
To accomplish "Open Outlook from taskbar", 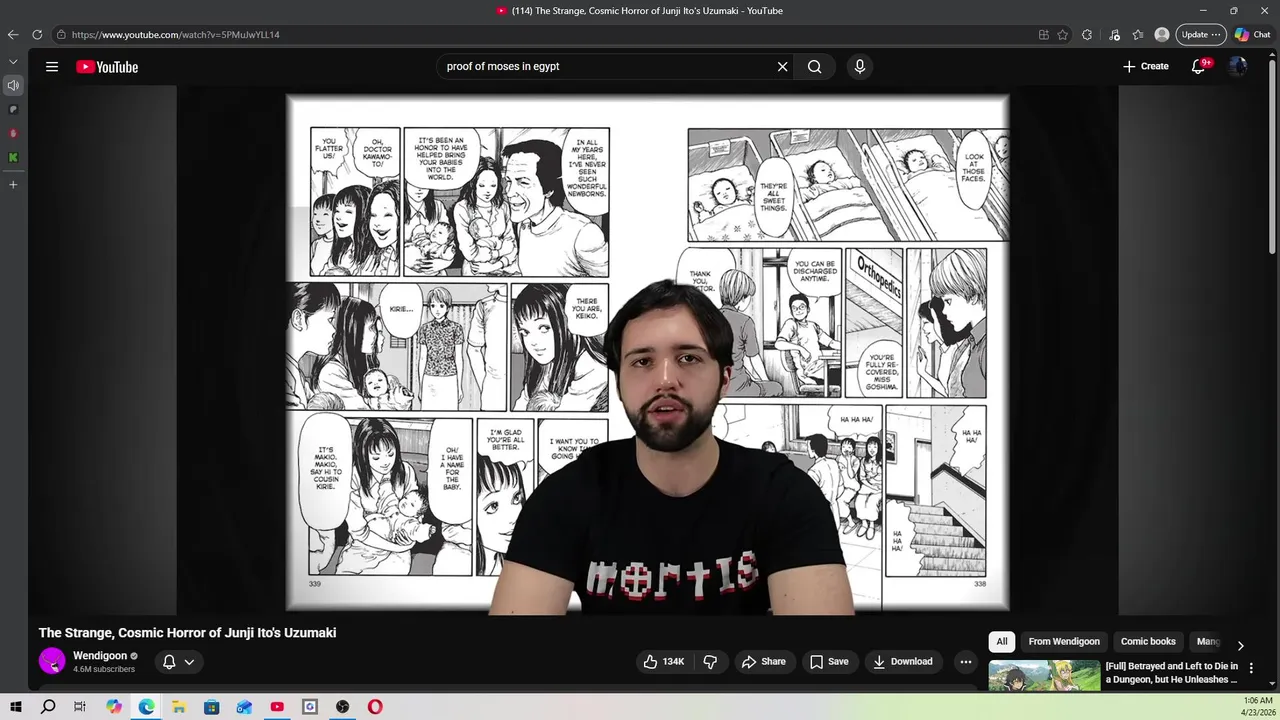I will pyautogui.click(x=244, y=707).
